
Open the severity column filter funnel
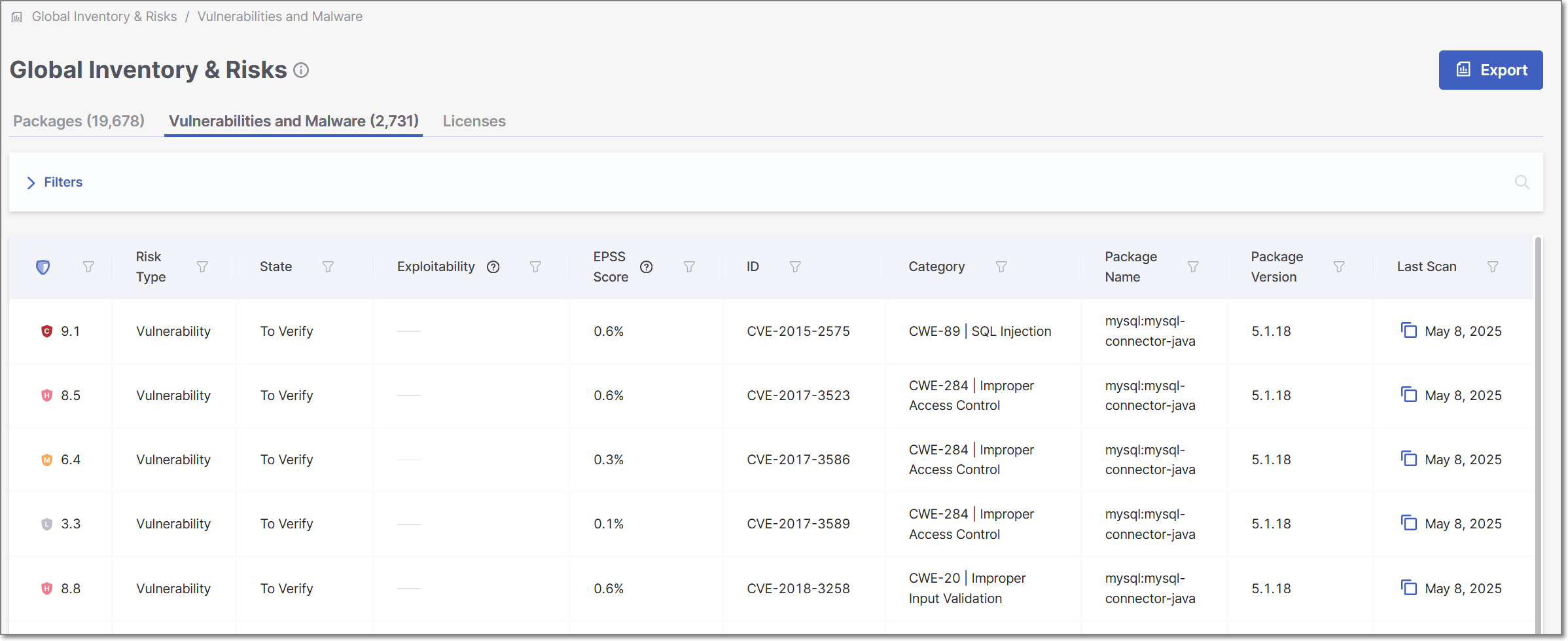(88, 266)
